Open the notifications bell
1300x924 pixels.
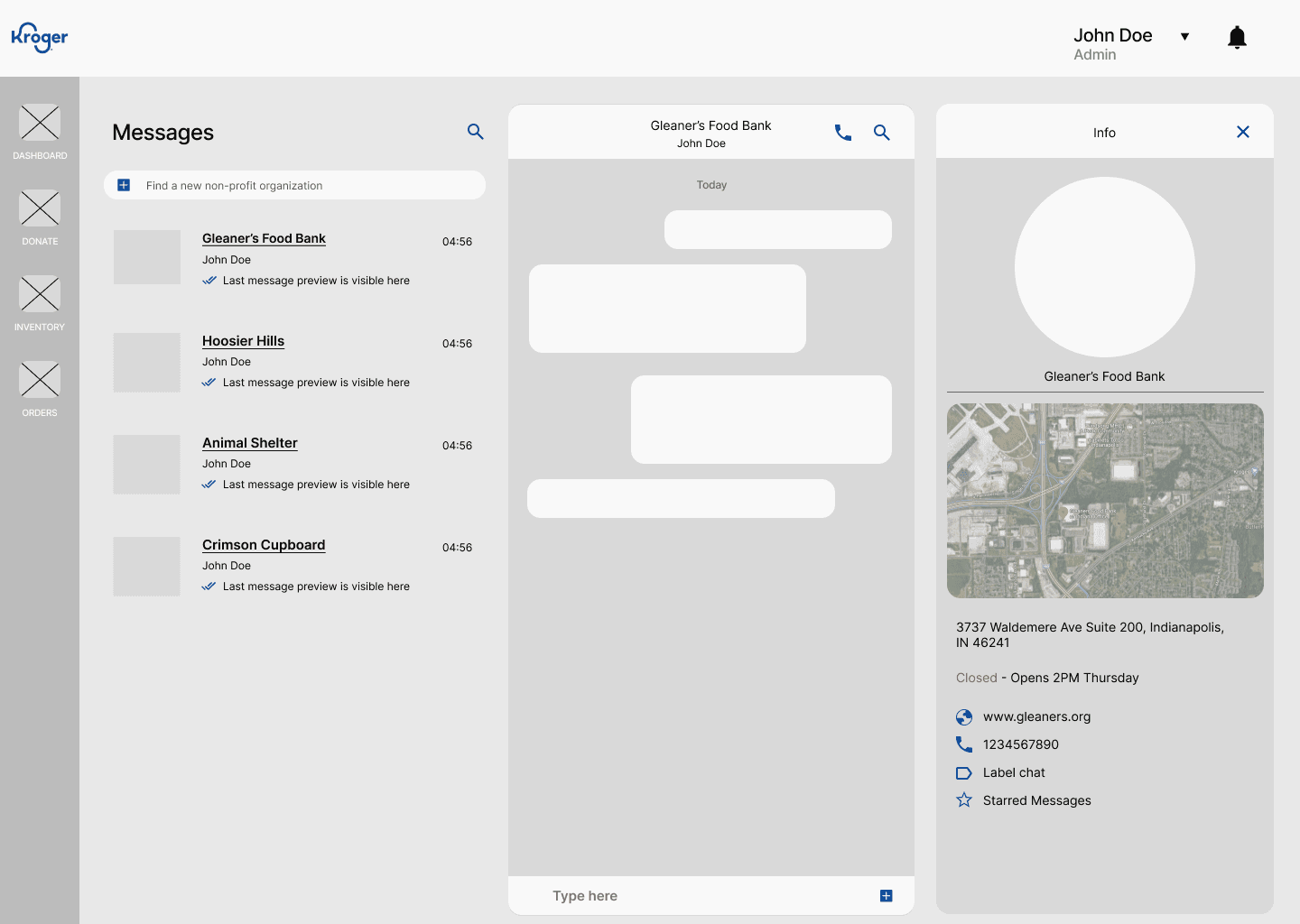1237,37
